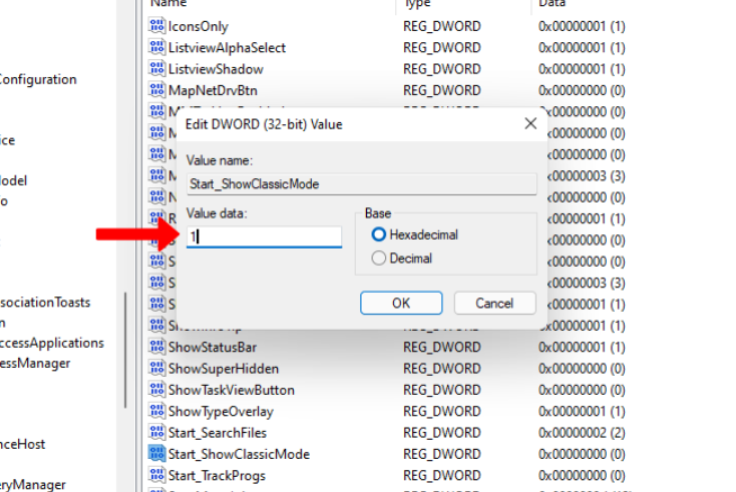Click the data value of MapNetDrvBtn
The height and width of the screenshot is (492, 736).
(582, 90)
